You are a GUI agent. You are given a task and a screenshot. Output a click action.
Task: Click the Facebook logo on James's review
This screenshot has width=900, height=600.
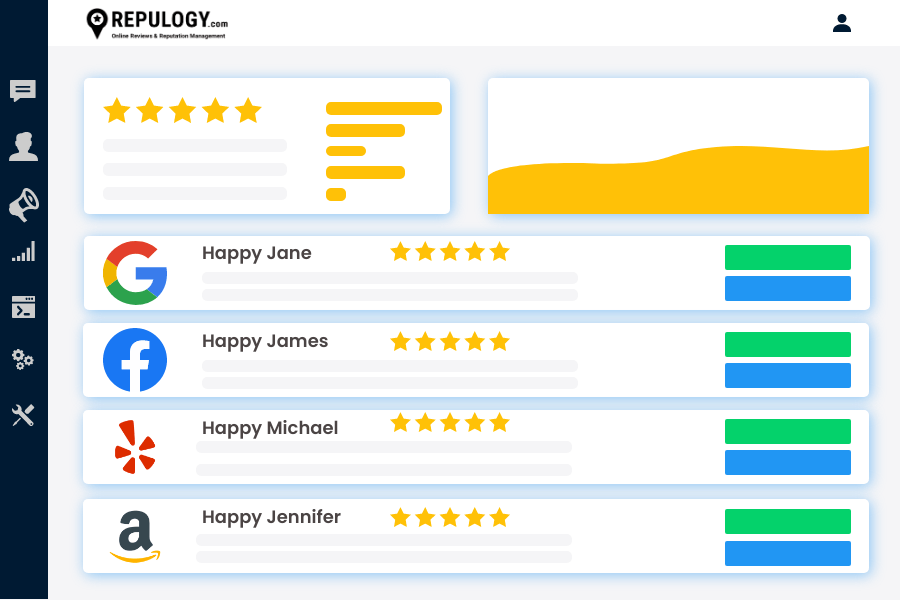click(135, 360)
